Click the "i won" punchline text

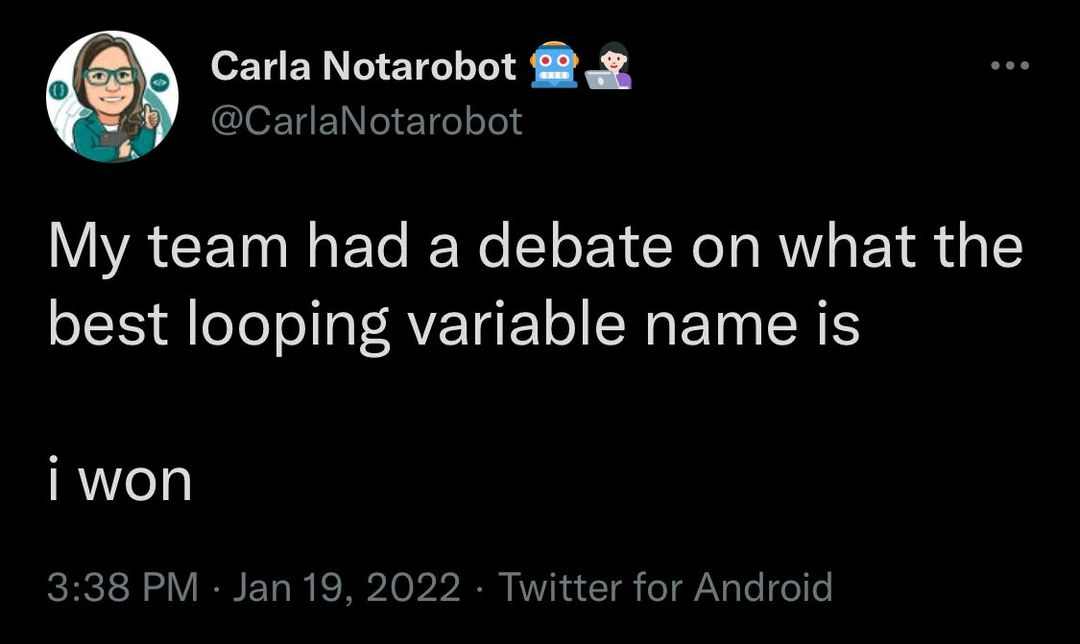coord(121,480)
